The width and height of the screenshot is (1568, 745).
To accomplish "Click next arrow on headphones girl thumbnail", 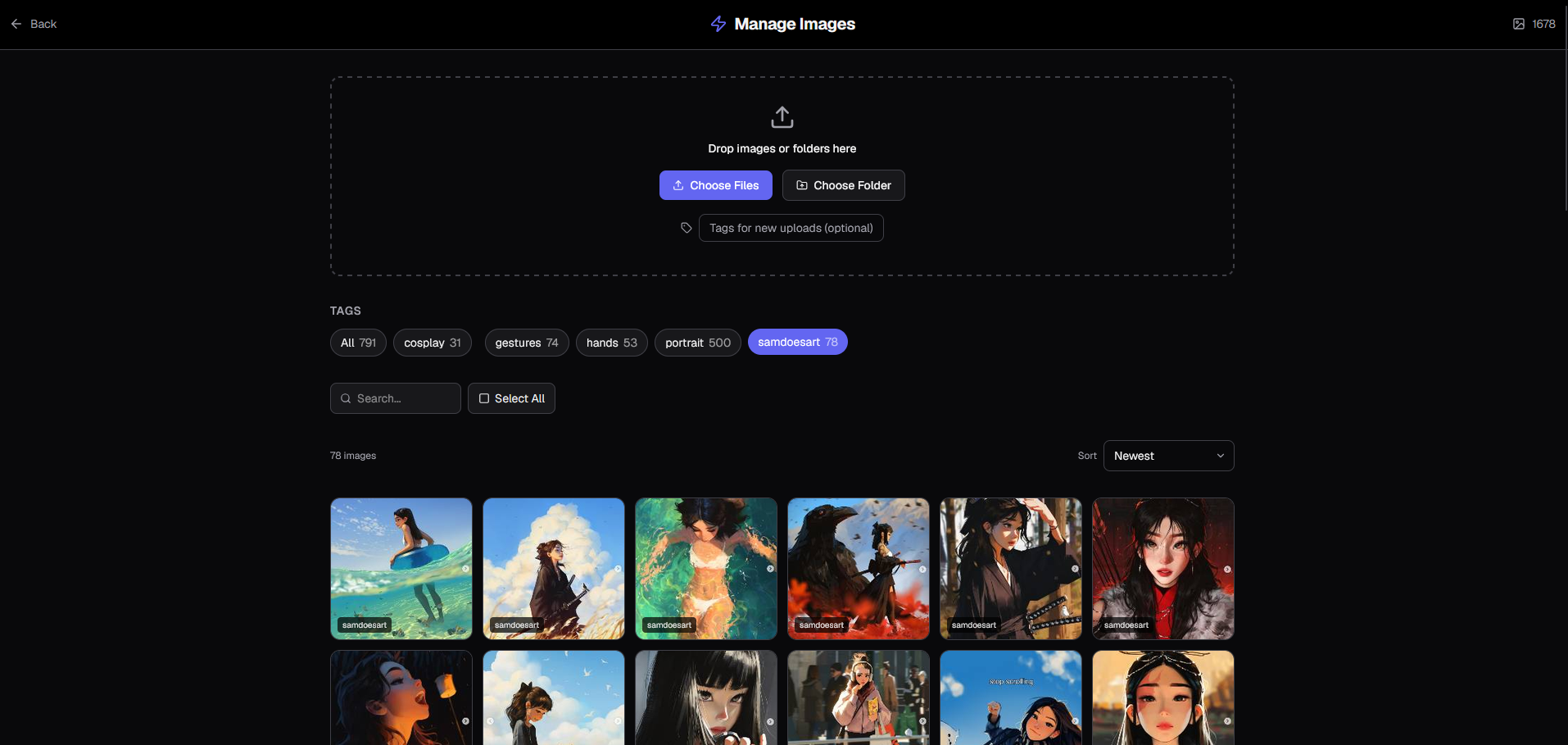I will pos(922,721).
